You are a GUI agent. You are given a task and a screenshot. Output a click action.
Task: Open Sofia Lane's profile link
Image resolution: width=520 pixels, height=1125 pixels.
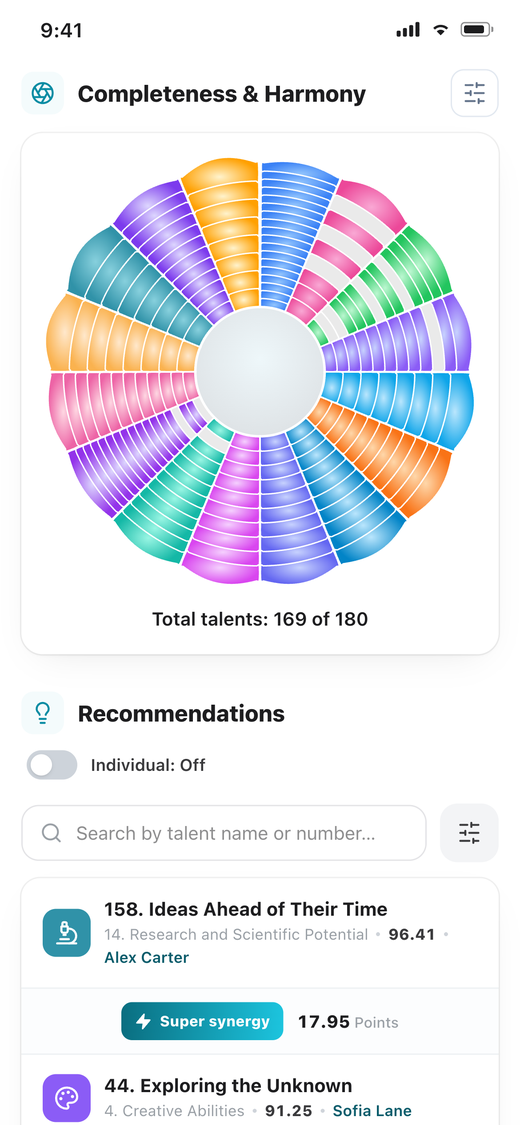(372, 1111)
